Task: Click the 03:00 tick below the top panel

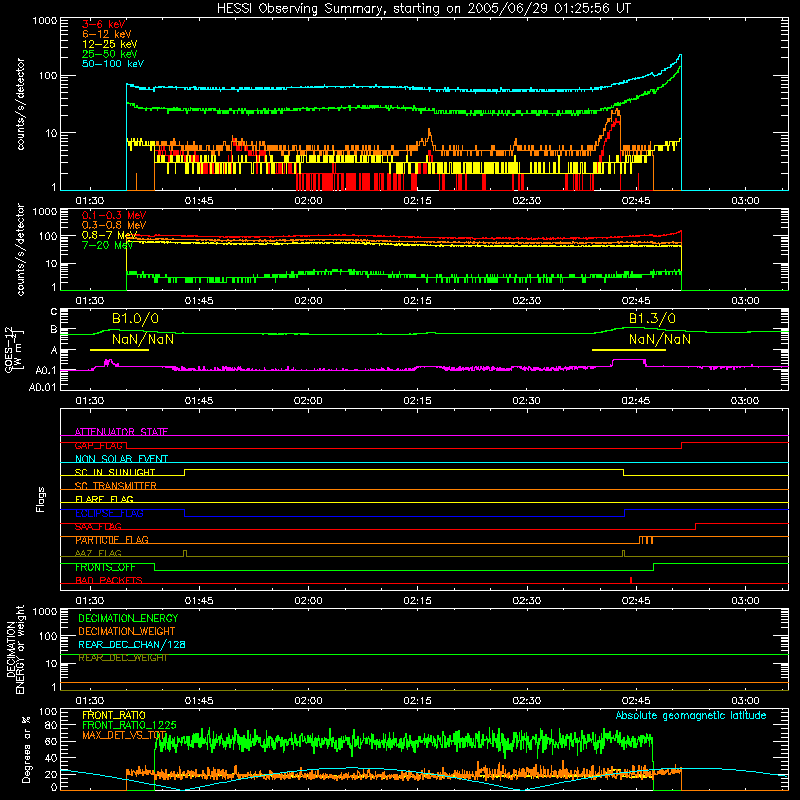Action: pos(745,201)
